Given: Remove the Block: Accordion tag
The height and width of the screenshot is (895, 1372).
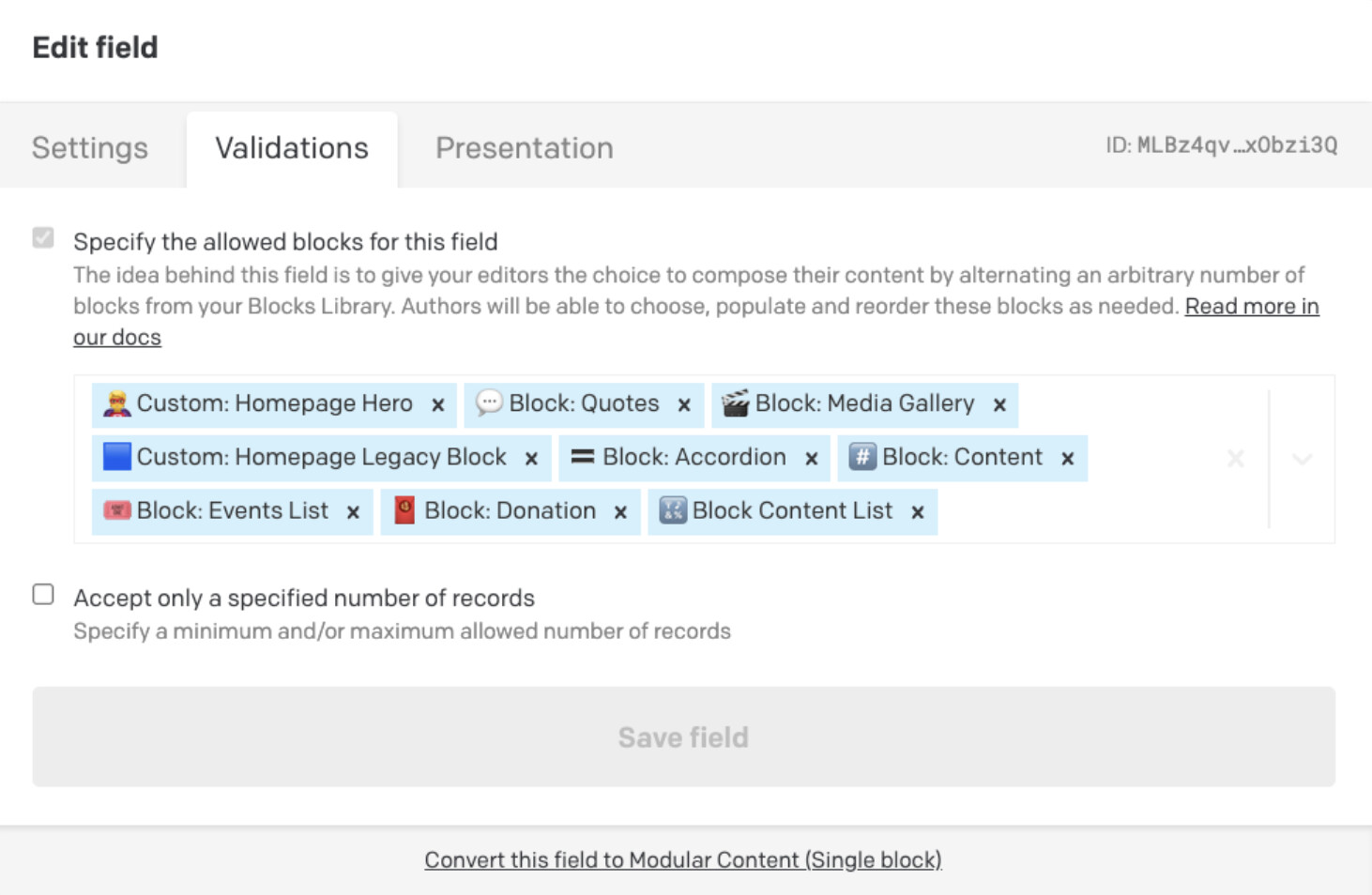Looking at the screenshot, I should click(812, 459).
